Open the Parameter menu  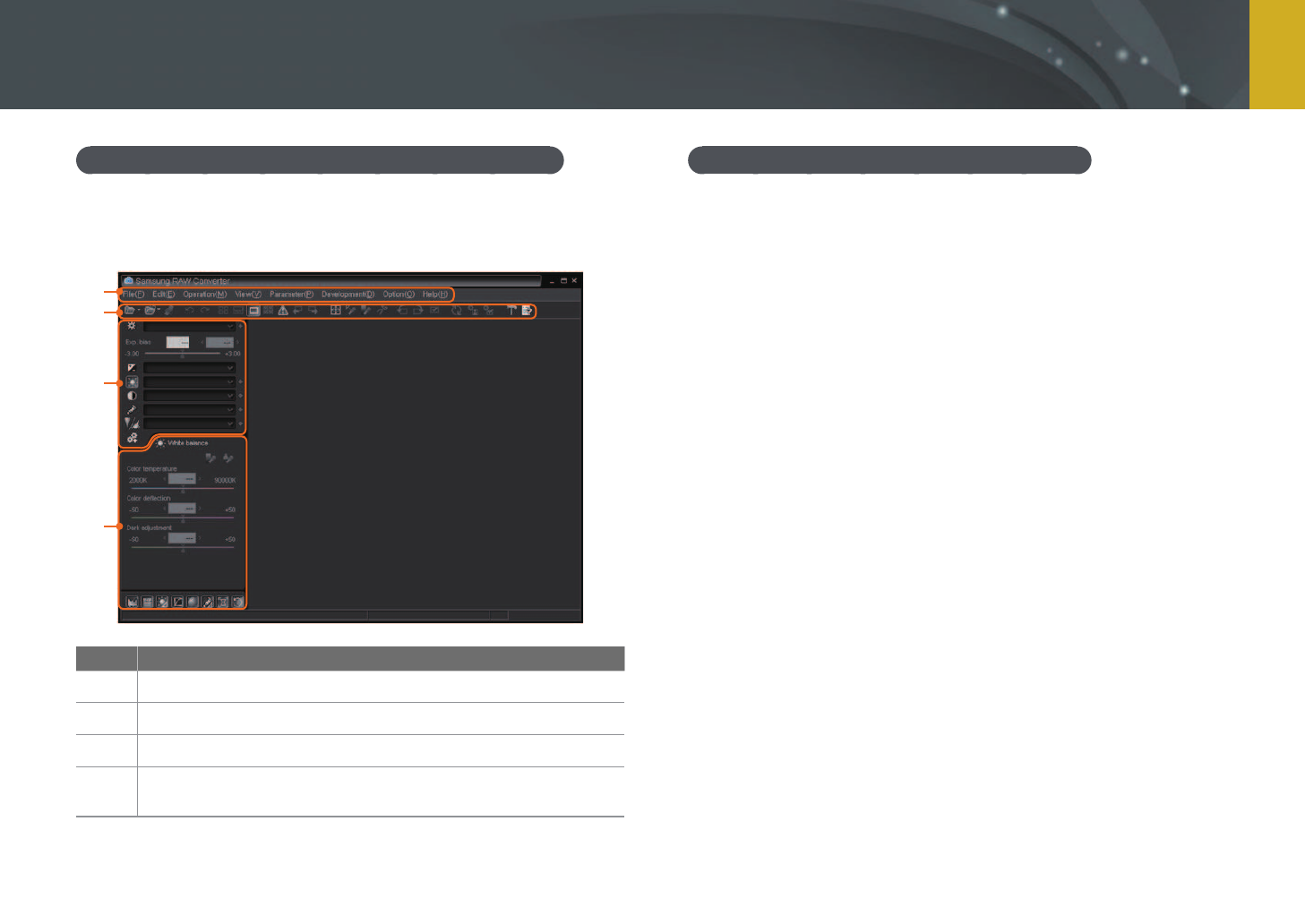(291, 295)
